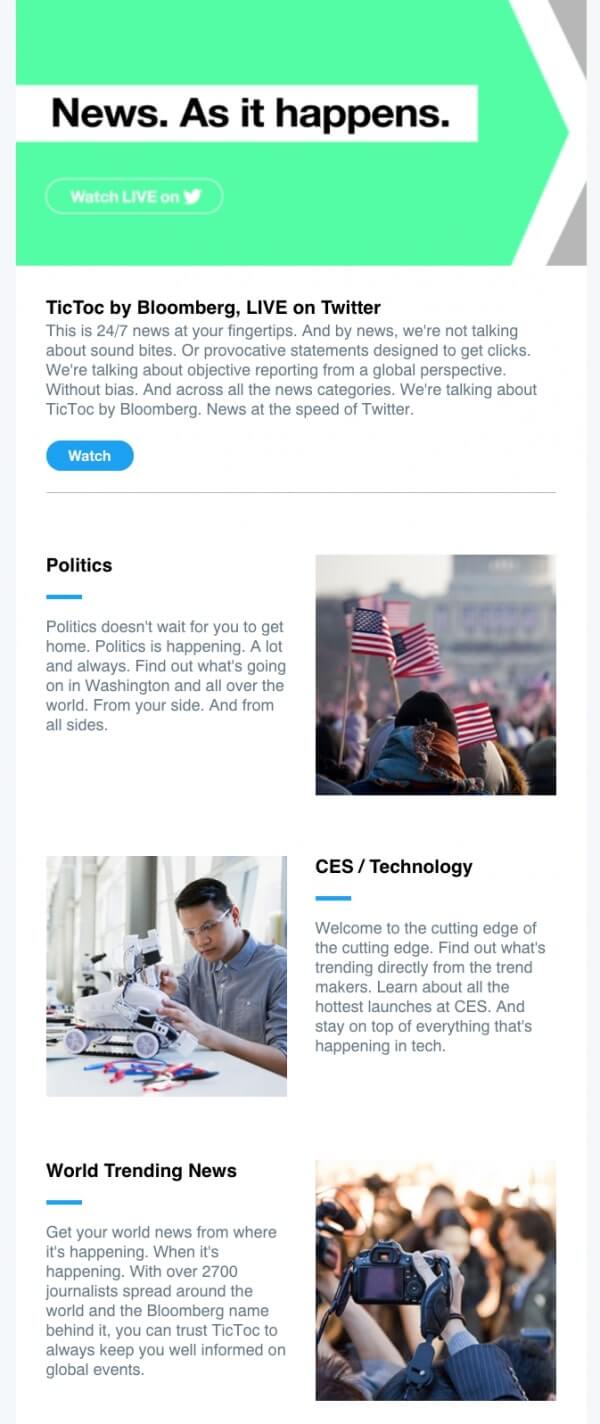Screen dimensions: 600x1424
Task: Open the photographer with camera photo
Action: 435,1280
